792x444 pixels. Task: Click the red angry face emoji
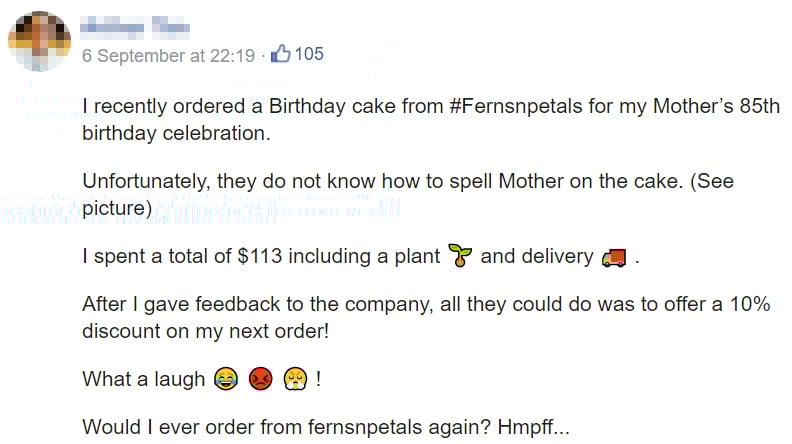click(261, 379)
